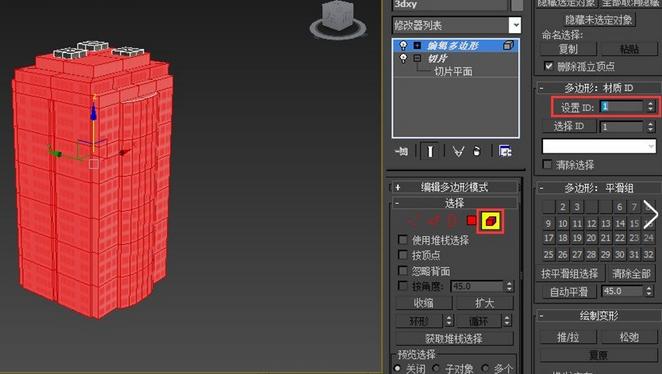Click the 设置 ID input field
662x374 pixels.
click(622, 106)
